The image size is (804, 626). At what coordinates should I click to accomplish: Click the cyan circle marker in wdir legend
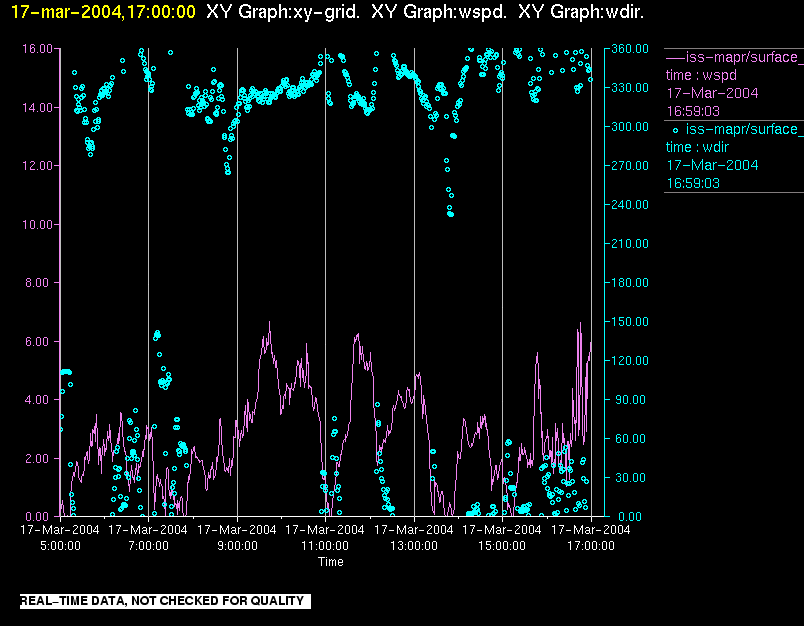point(675,131)
